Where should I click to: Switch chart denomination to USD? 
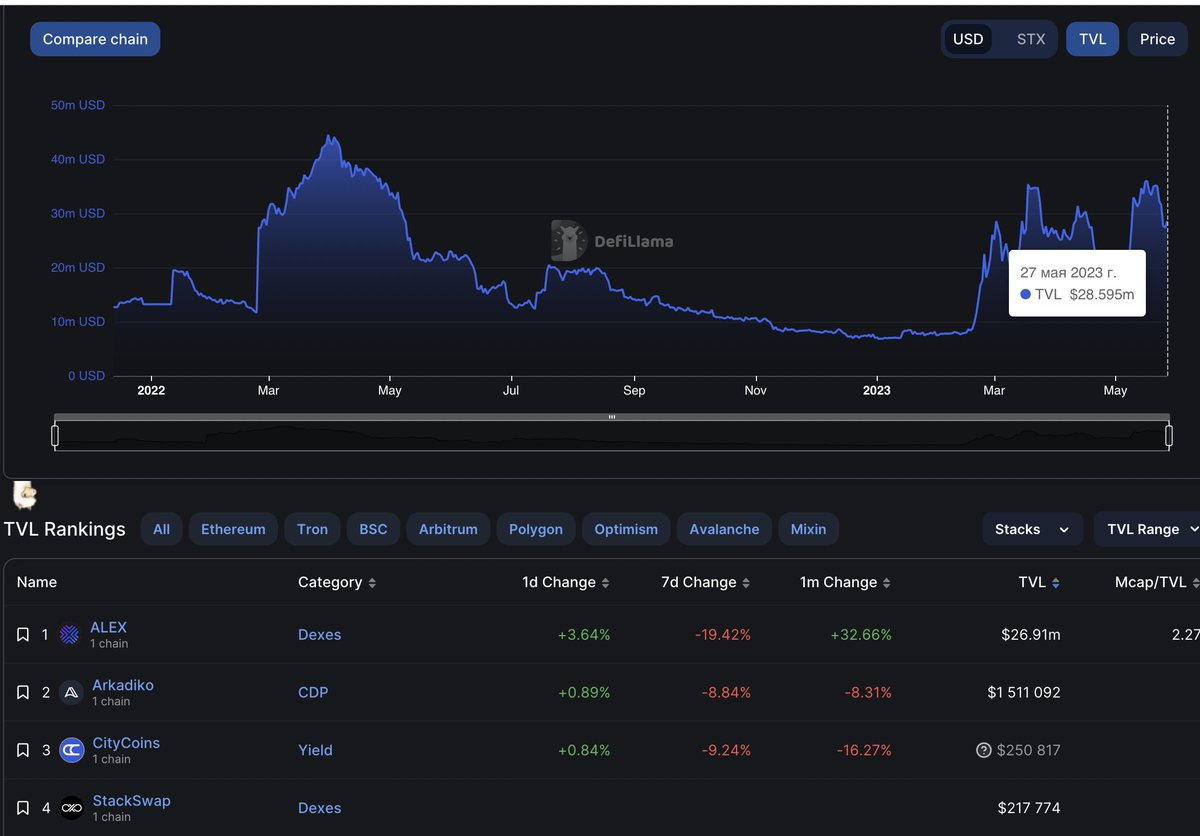[x=968, y=39]
